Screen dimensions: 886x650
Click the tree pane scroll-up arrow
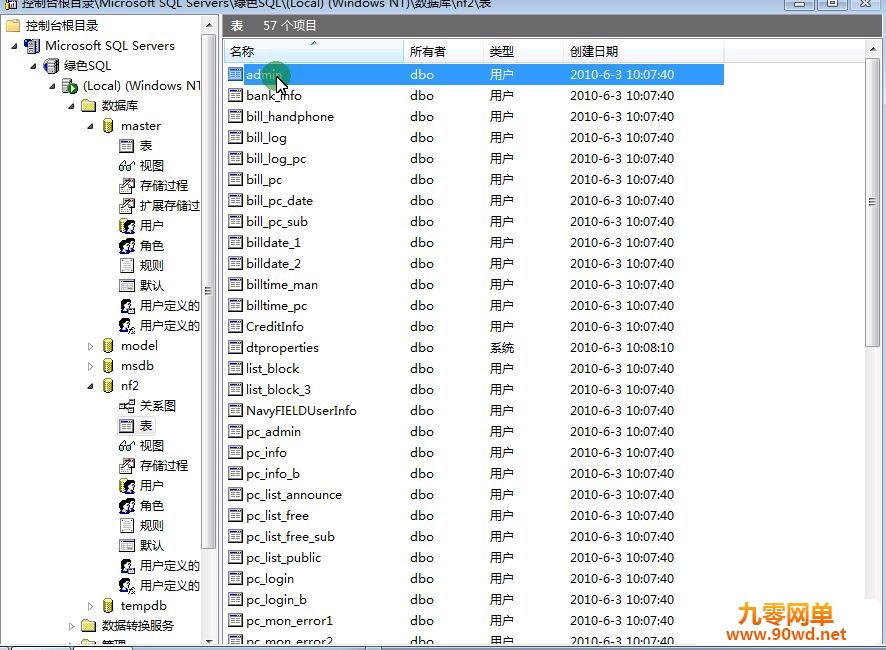click(209, 26)
